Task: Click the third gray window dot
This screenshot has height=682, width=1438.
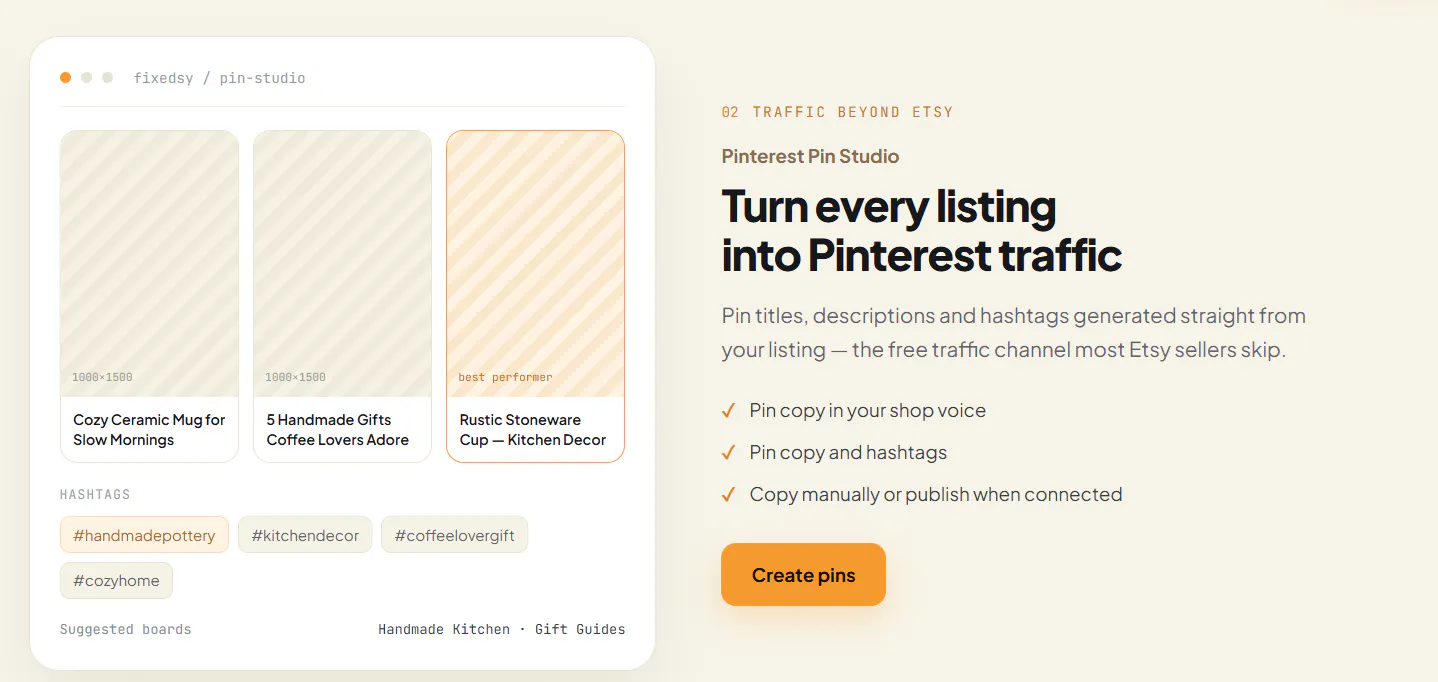Action: coord(108,77)
